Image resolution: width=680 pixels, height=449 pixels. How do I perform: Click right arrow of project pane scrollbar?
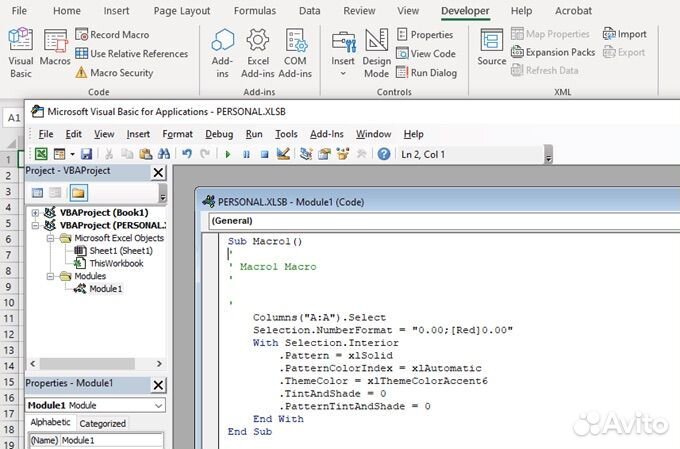[x=159, y=364]
